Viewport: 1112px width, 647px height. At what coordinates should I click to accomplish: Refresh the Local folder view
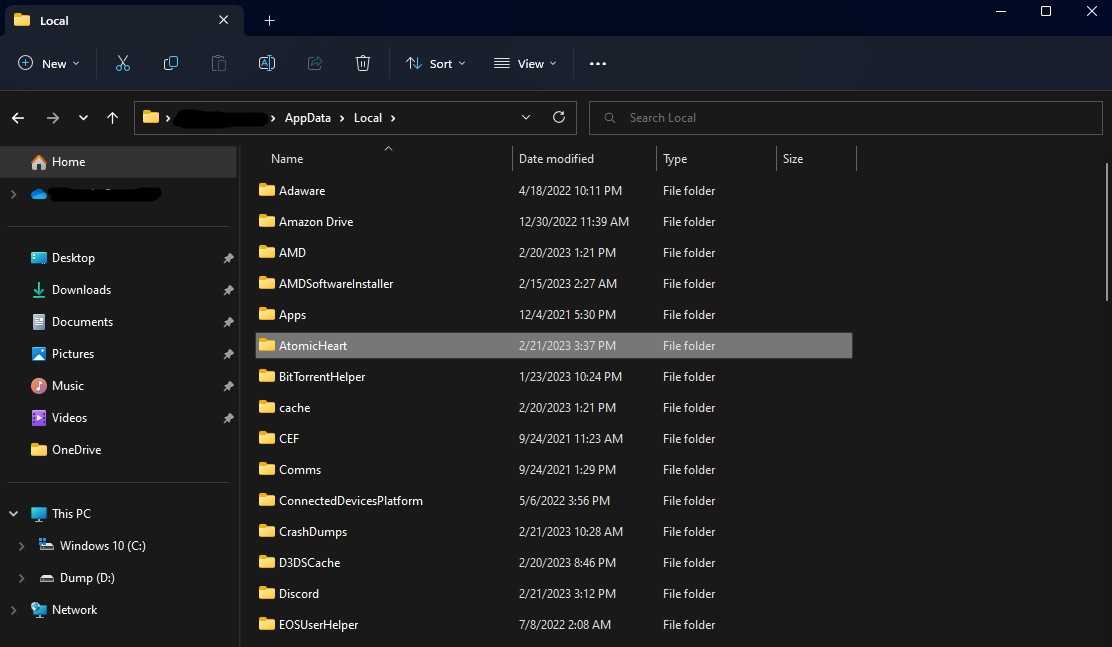pos(559,117)
